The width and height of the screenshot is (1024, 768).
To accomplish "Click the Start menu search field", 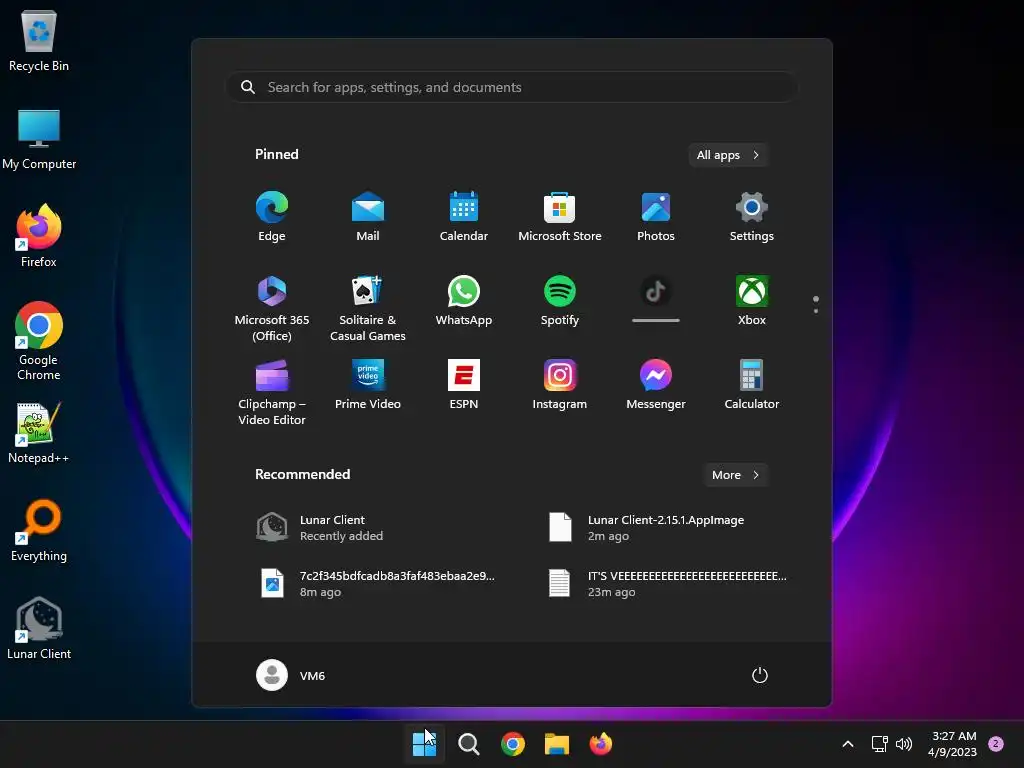I will pyautogui.click(x=511, y=87).
